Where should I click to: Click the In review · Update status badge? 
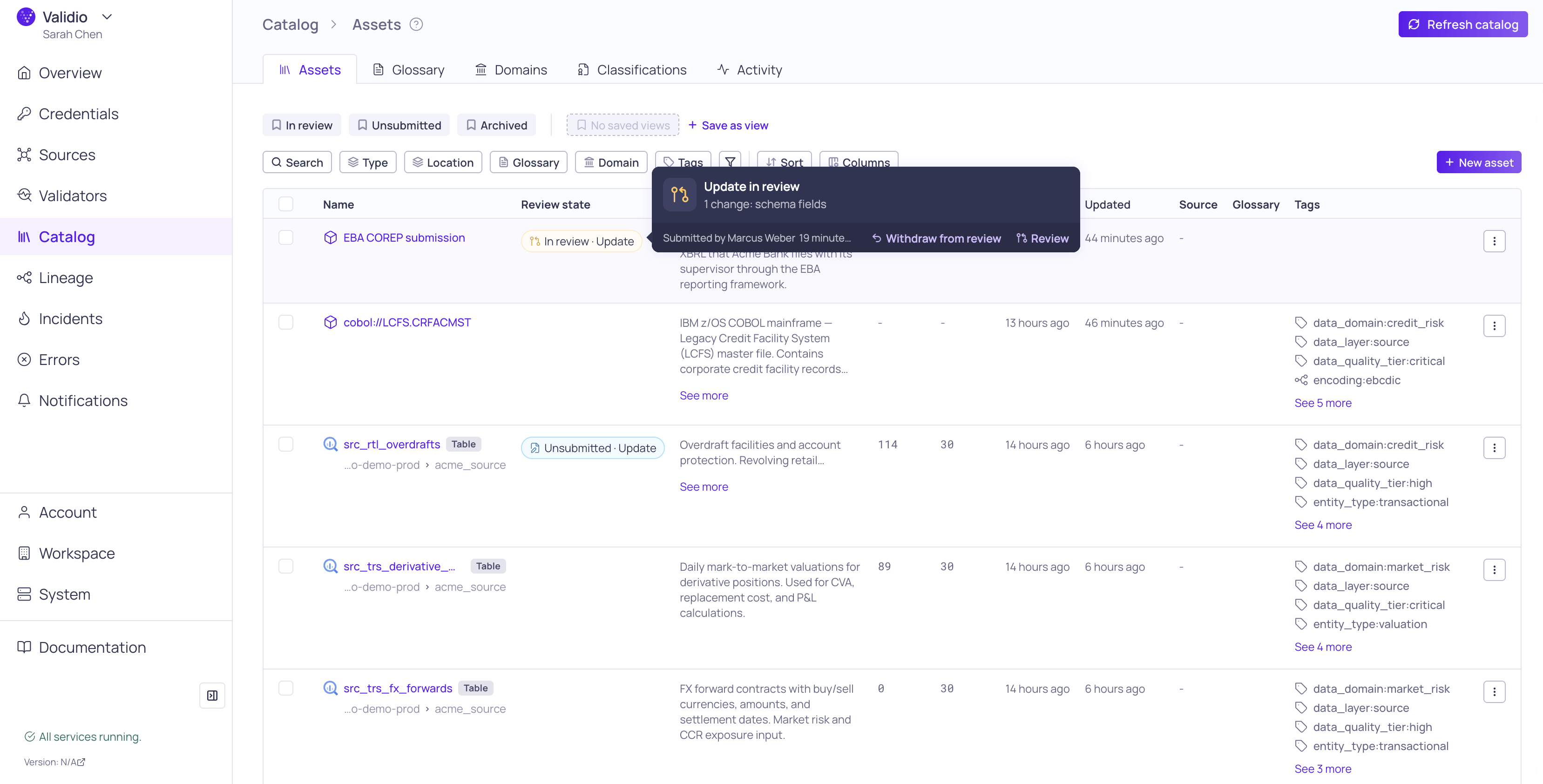click(x=582, y=241)
